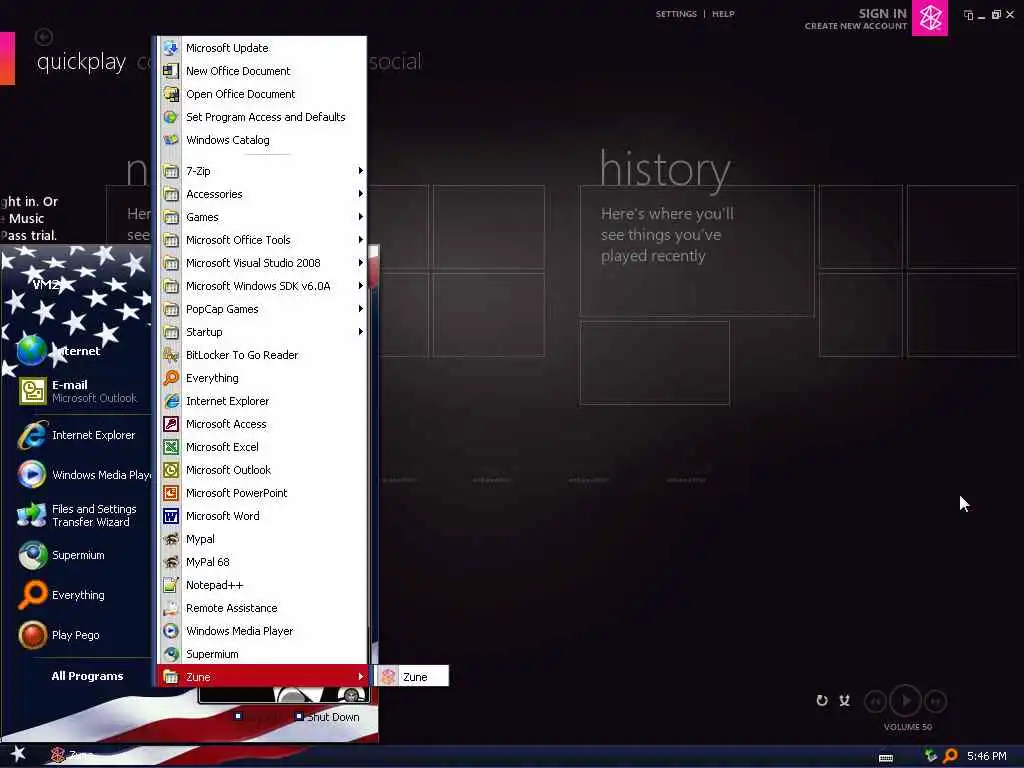Launch Open Office Document entry
Viewport: 1024px width, 768px height.
click(262, 94)
